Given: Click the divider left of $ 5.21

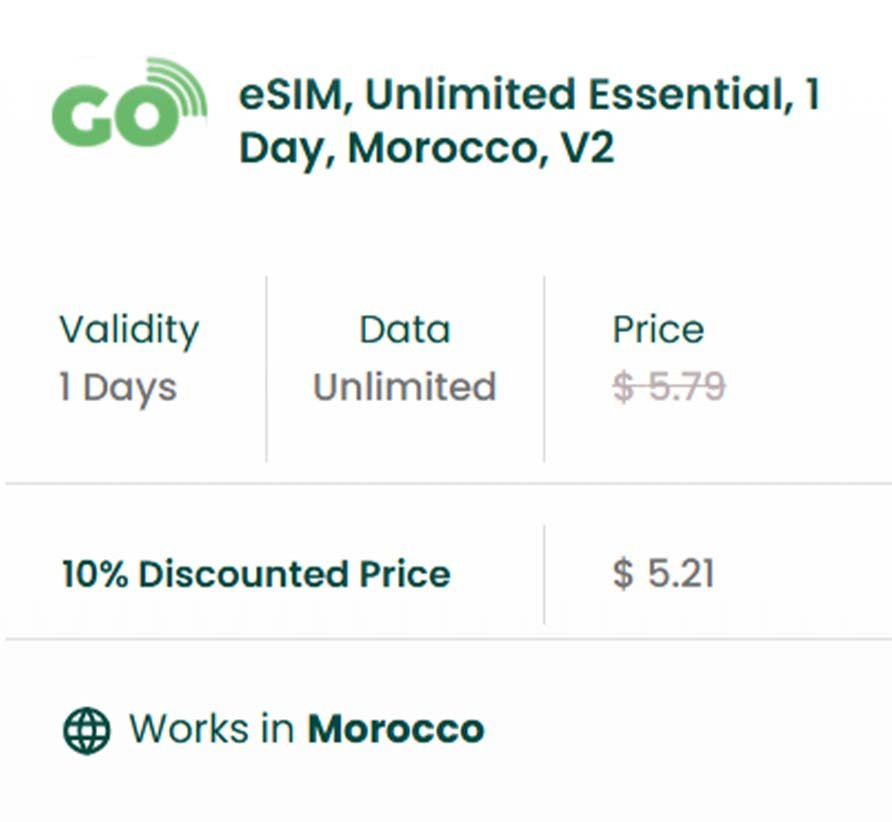Looking at the screenshot, I should pyautogui.click(x=544, y=574).
